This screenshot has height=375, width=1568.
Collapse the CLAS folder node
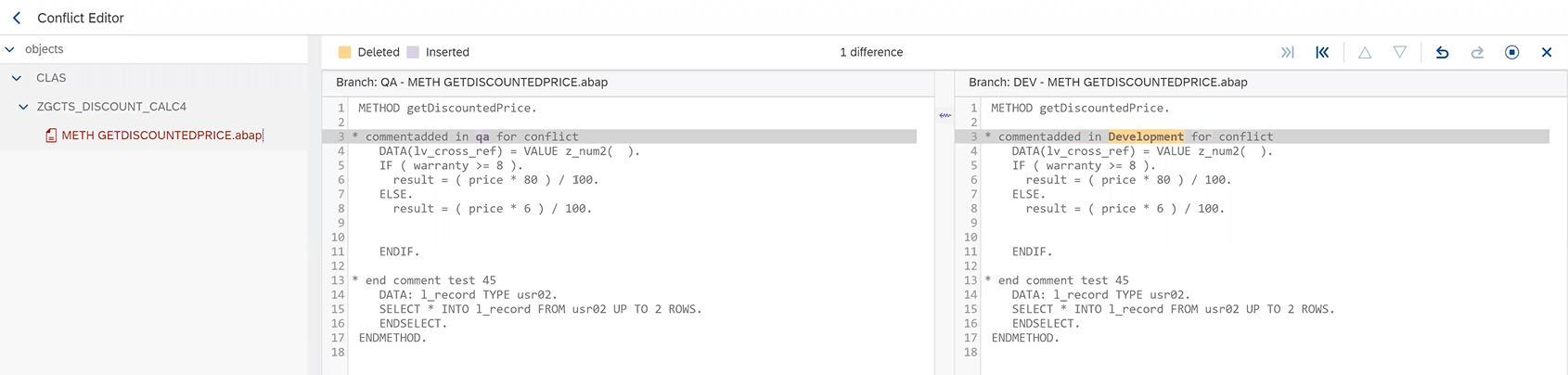click(17, 78)
